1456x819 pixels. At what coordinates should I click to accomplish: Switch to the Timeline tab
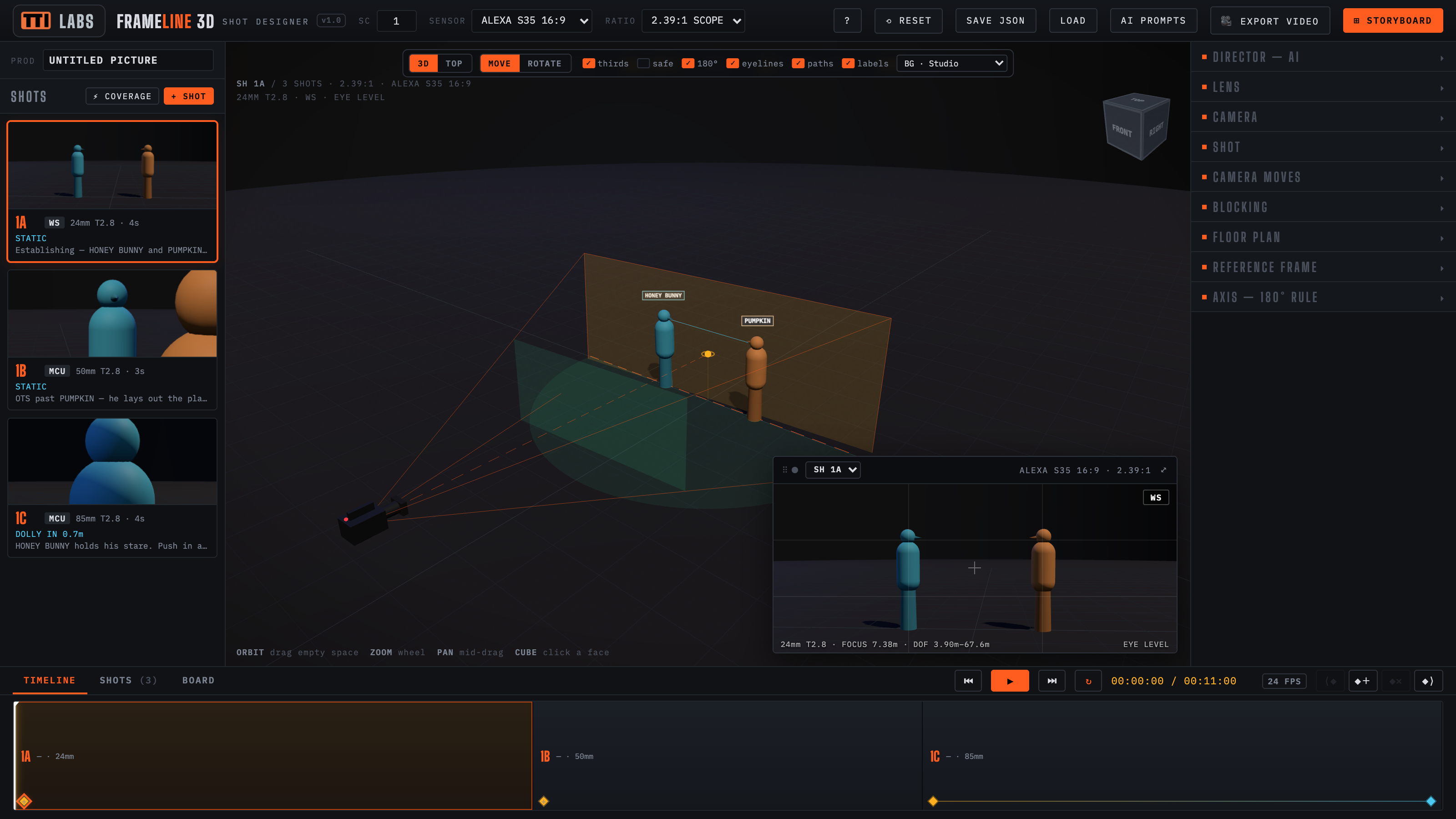coord(49,681)
